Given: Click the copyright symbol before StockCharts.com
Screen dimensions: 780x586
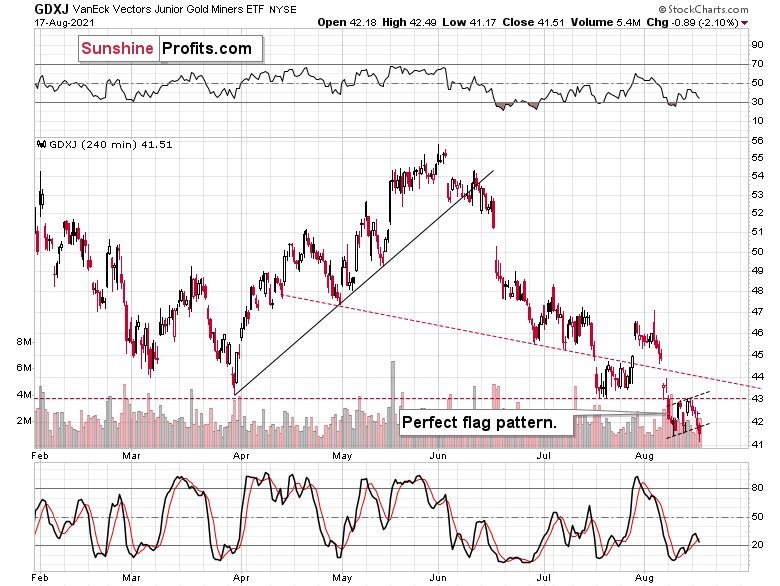Looking at the screenshot, I should coord(662,9).
